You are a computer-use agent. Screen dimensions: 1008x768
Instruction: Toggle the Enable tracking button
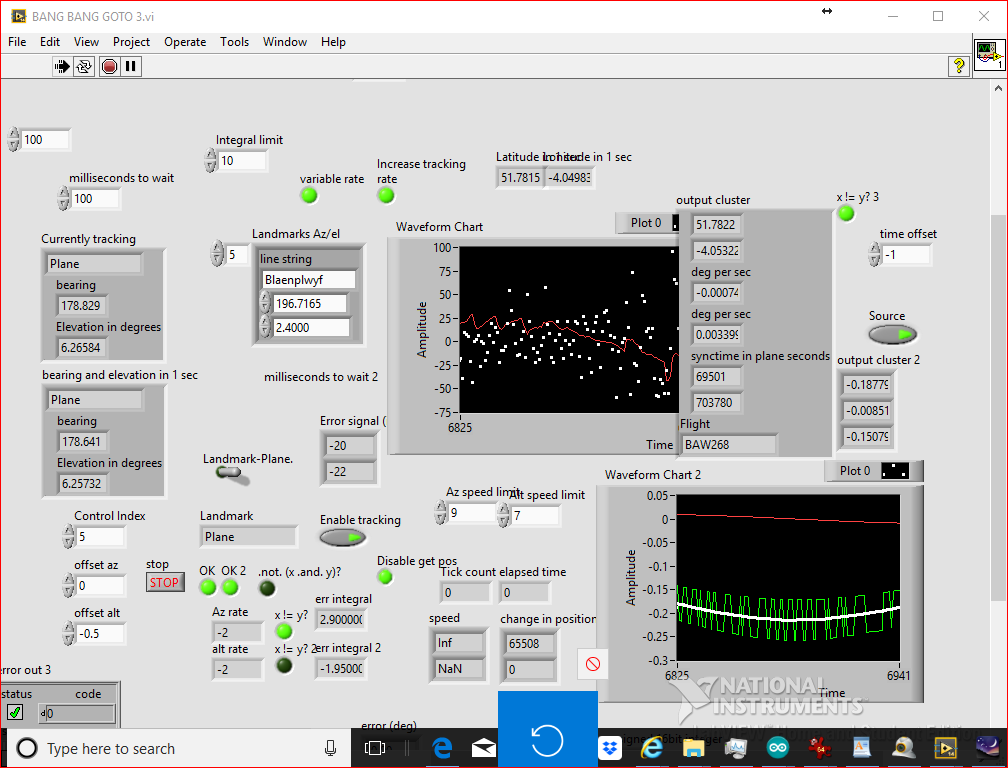pos(343,538)
